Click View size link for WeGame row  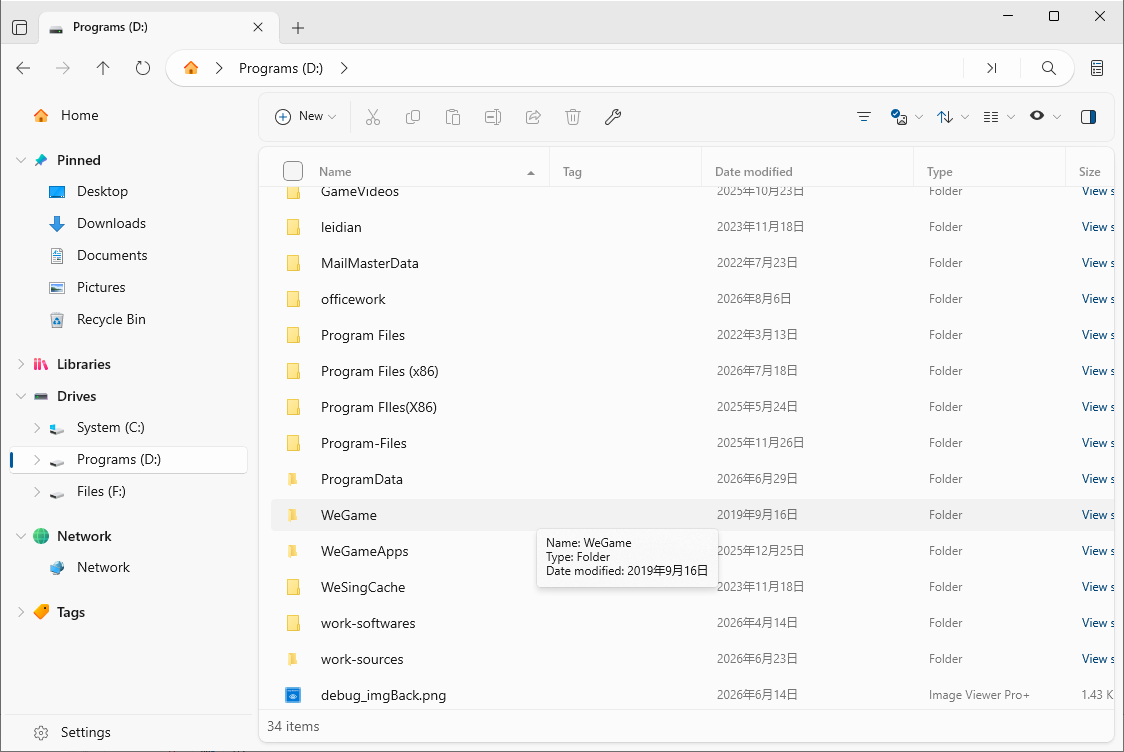[x=1097, y=515]
